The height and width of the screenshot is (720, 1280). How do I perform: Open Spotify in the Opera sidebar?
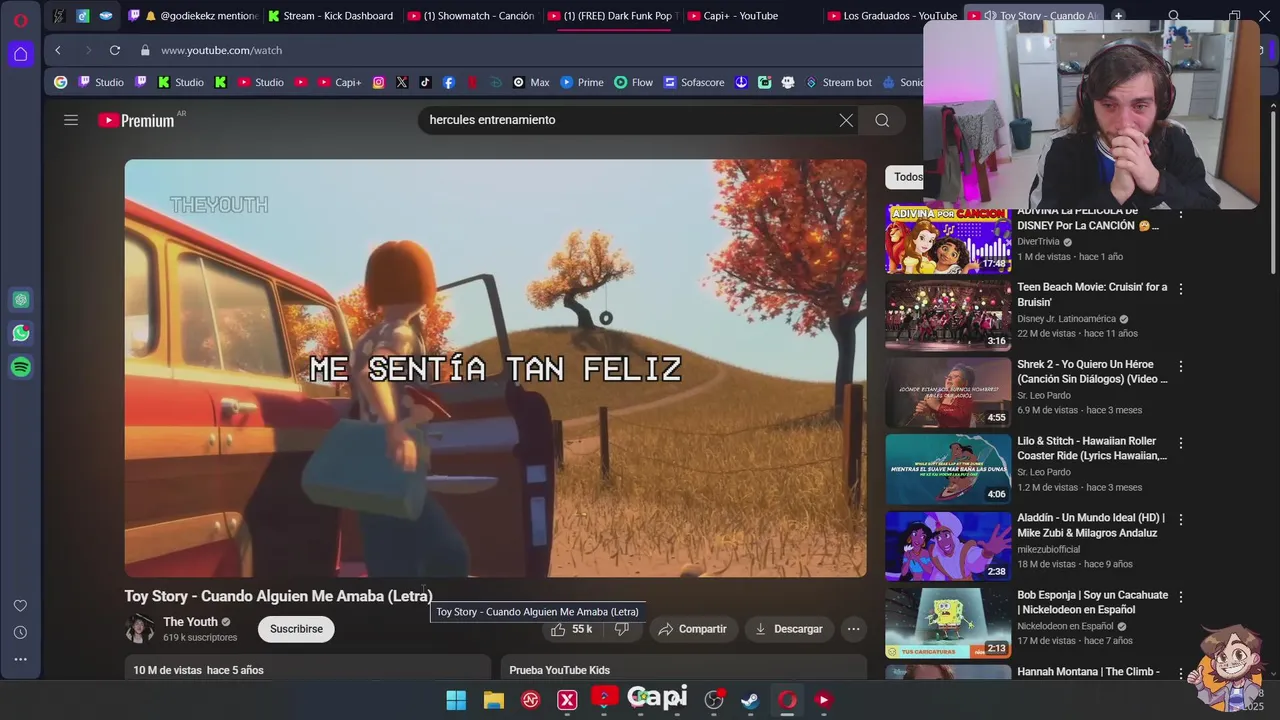[20, 367]
